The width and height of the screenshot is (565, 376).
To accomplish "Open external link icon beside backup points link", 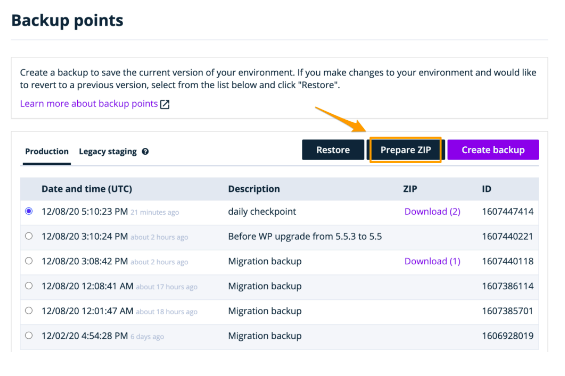I will [x=165, y=104].
